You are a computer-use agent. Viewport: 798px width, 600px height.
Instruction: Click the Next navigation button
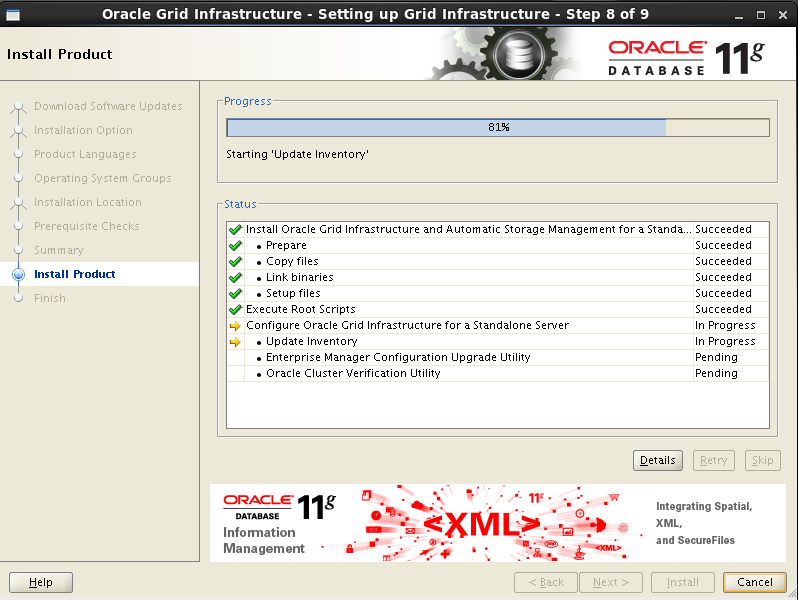coord(611,582)
